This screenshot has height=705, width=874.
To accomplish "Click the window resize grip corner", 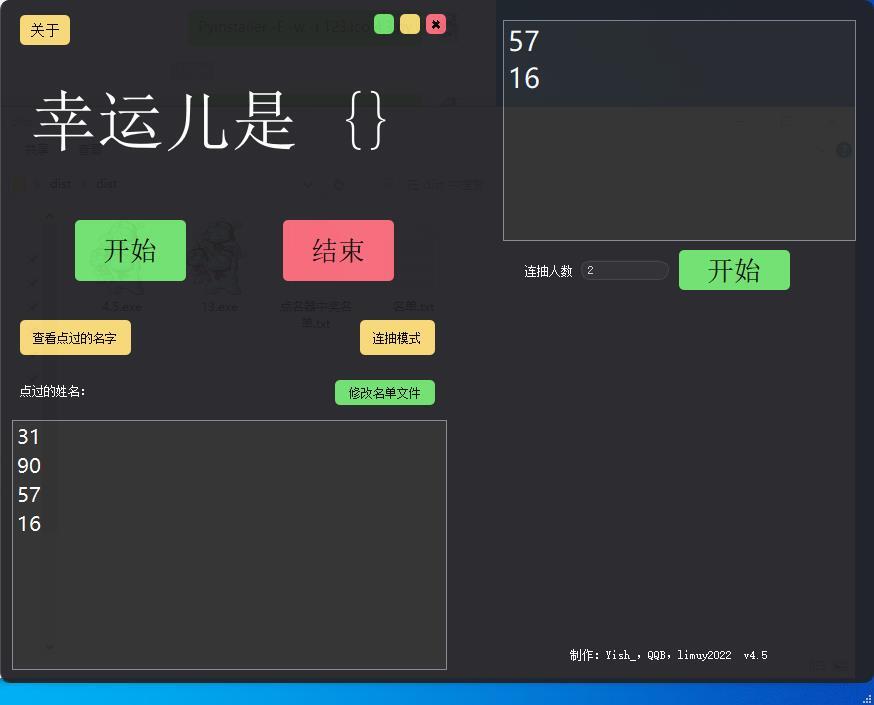I will [867, 699].
